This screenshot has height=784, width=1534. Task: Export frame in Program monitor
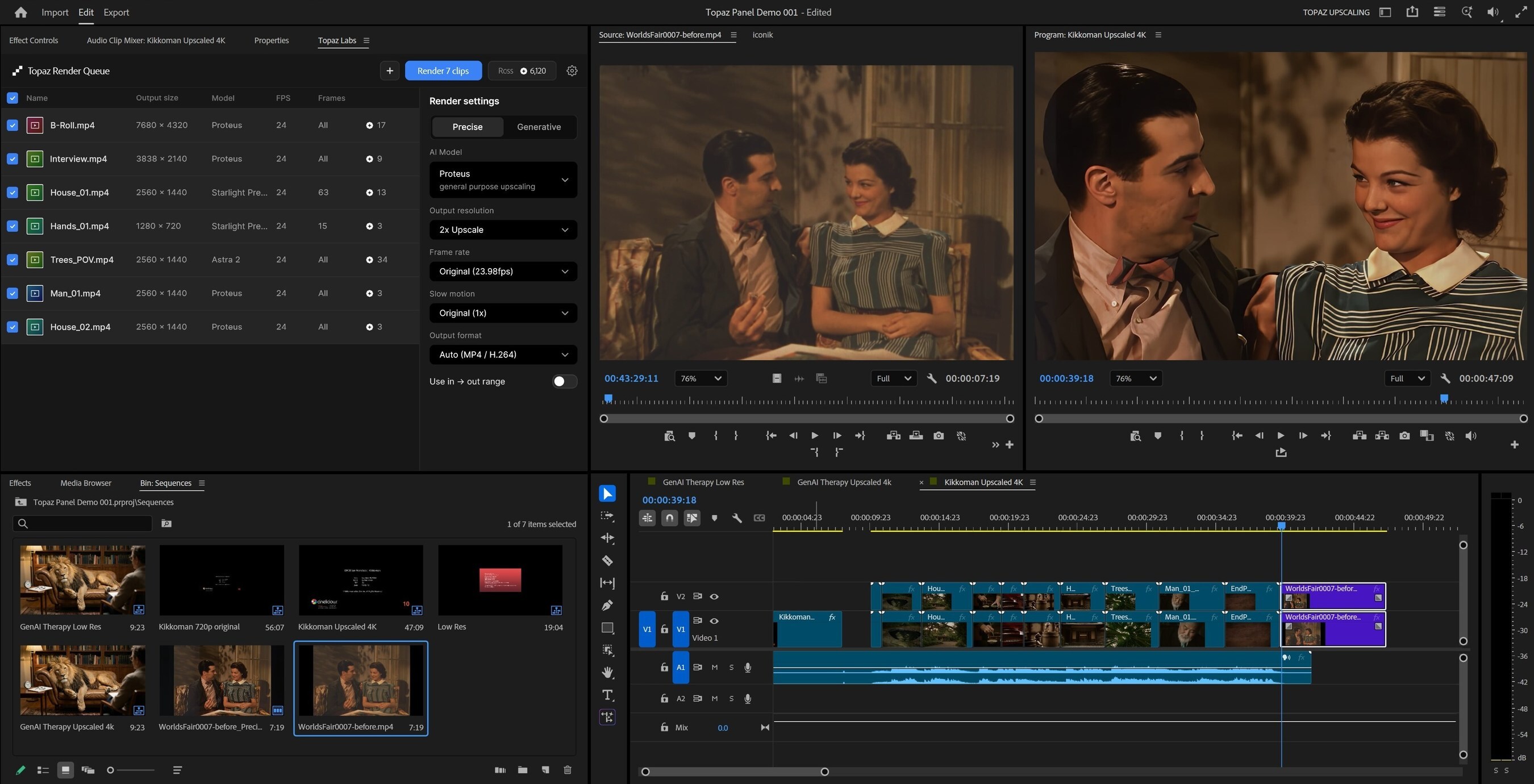point(1404,436)
